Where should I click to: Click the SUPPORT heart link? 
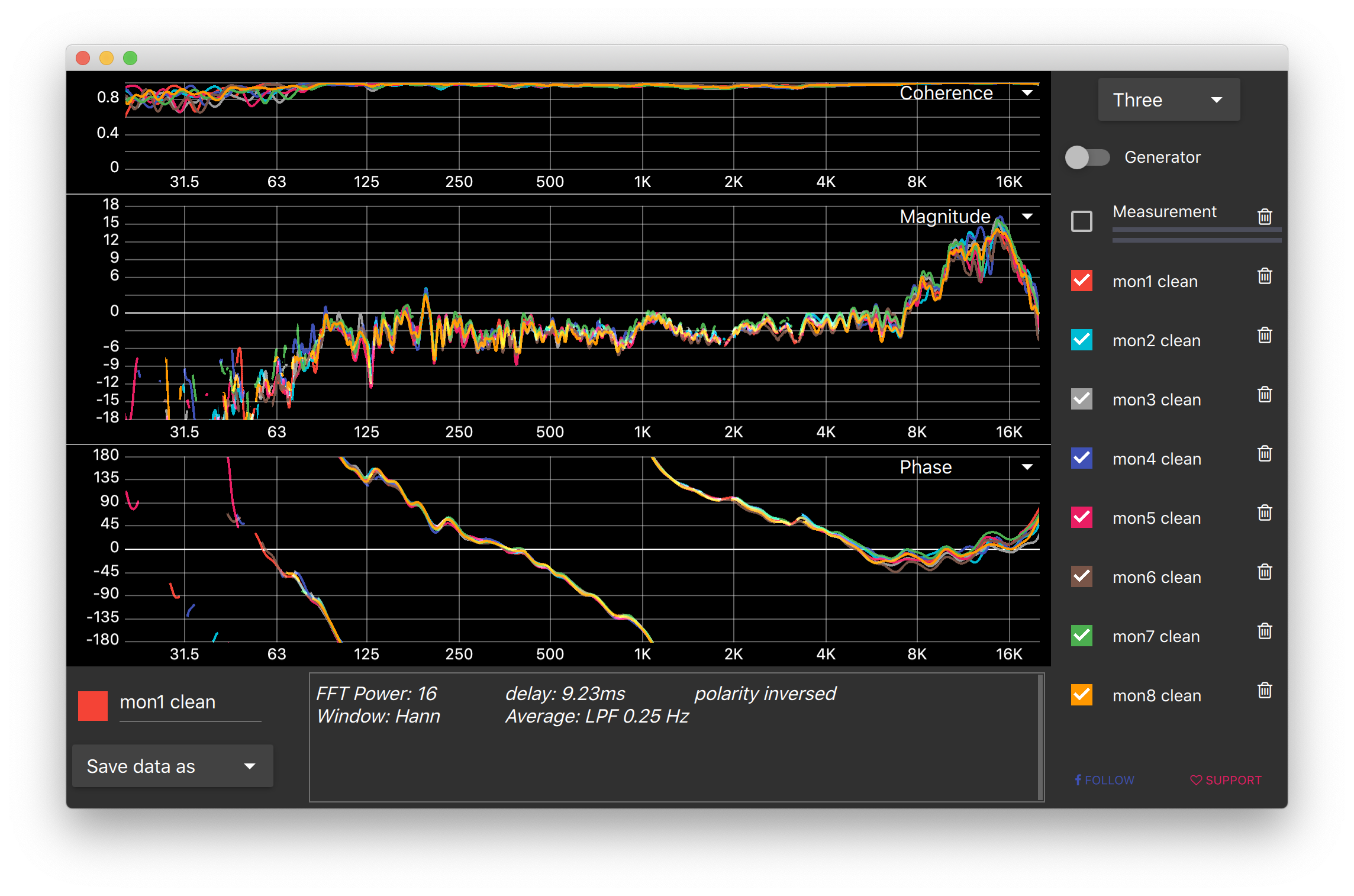click(x=1226, y=780)
